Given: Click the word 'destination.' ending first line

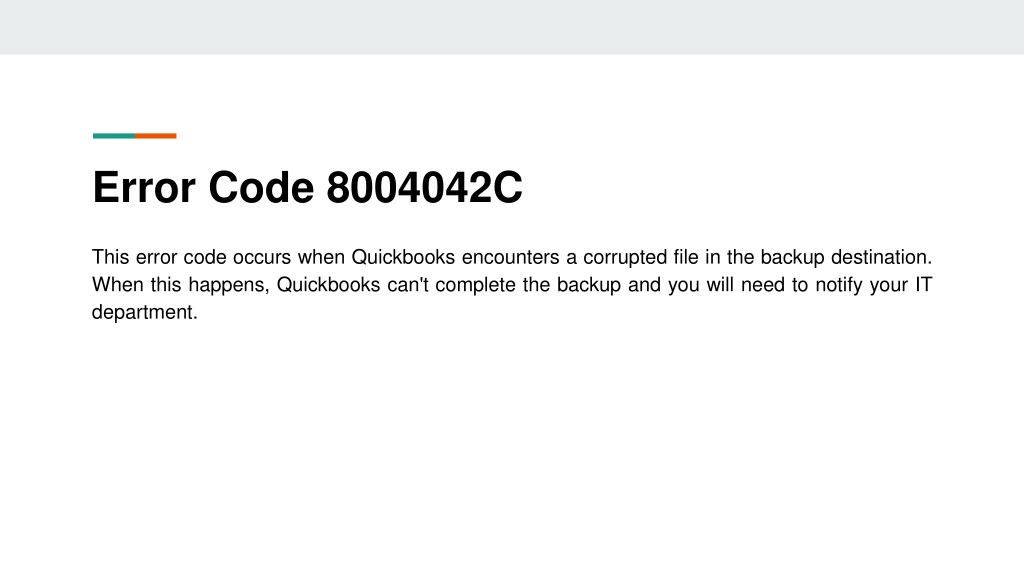Looking at the screenshot, I should 882,257.
